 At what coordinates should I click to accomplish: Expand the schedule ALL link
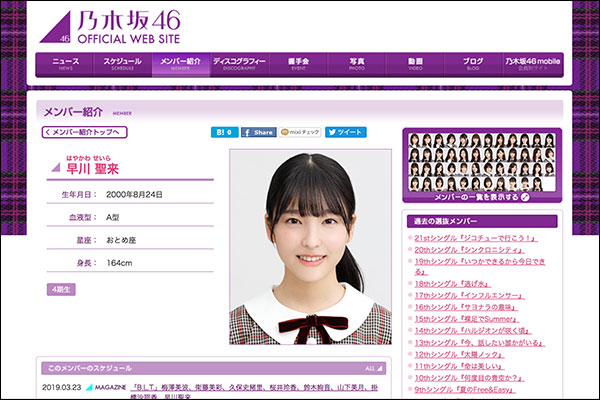[x=372, y=367]
